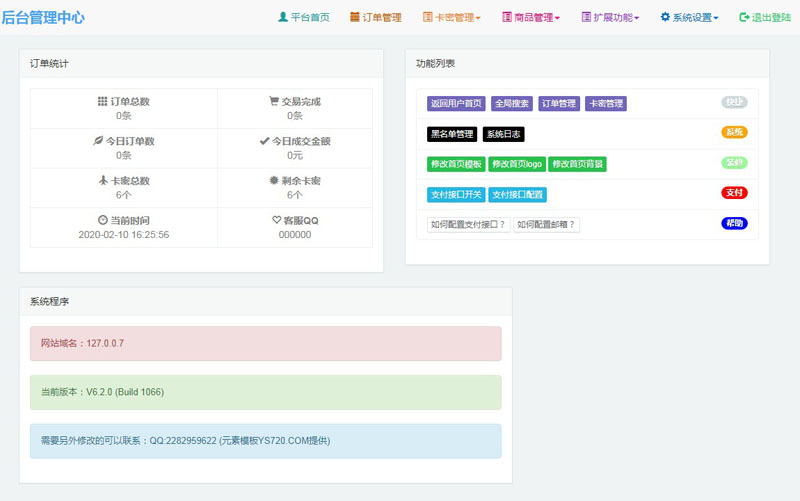Viewport: 800px width, 501px height.
Task: Open 黑名单管理
Action: [x=452, y=134]
